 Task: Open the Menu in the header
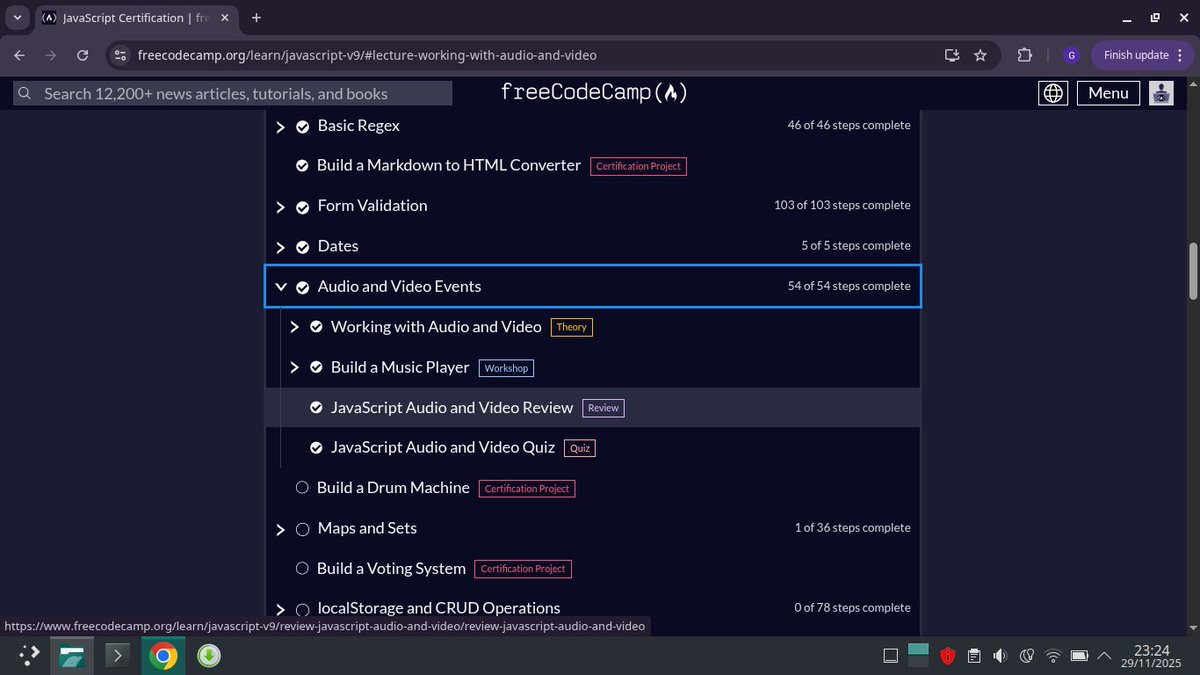click(1107, 92)
